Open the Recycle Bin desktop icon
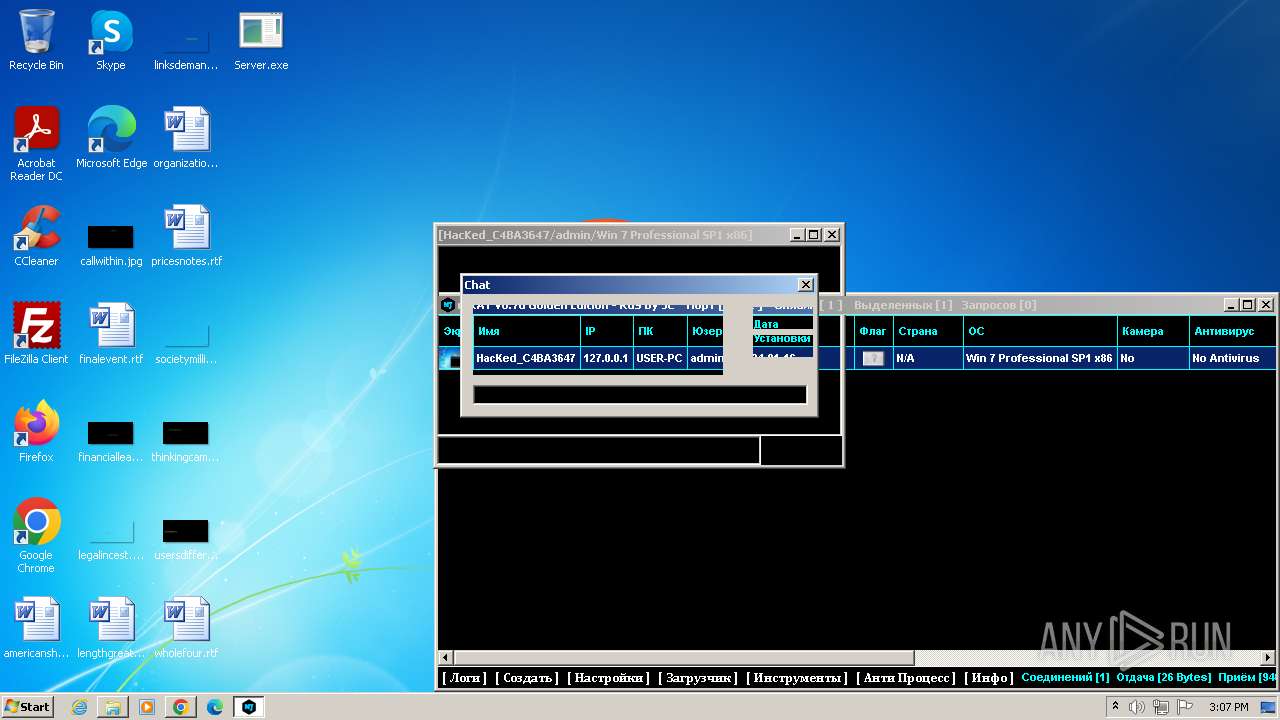The width and height of the screenshot is (1280, 720). pyautogui.click(x=36, y=40)
